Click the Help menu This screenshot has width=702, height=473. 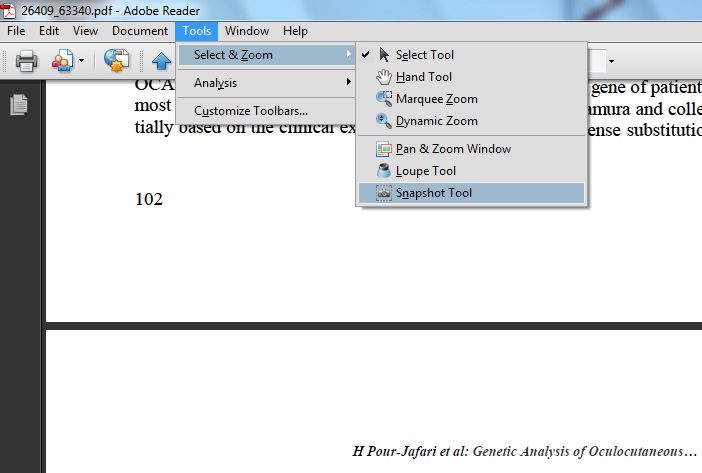[295, 31]
